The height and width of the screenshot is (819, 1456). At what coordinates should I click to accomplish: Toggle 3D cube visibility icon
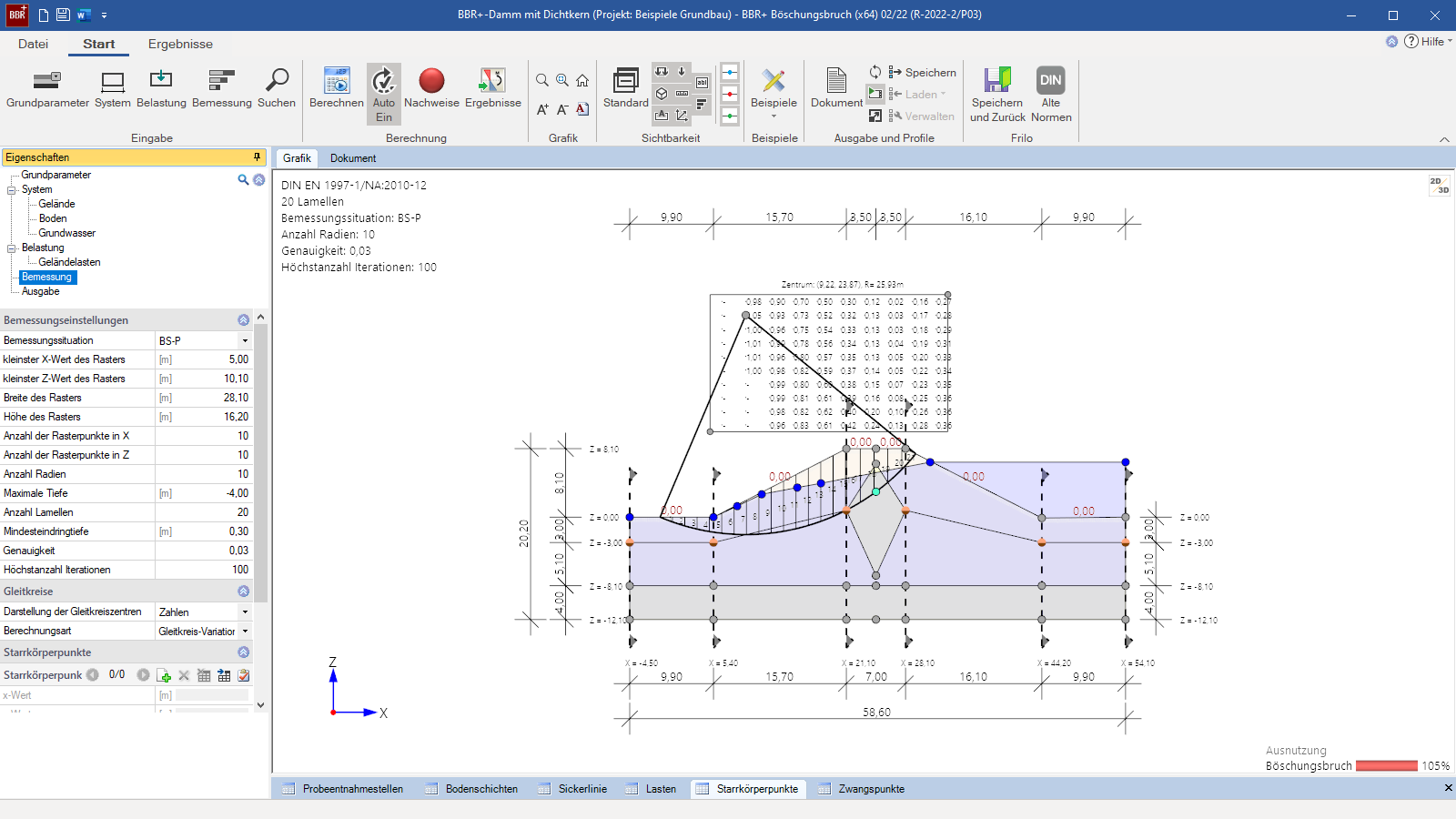pyautogui.click(x=662, y=93)
